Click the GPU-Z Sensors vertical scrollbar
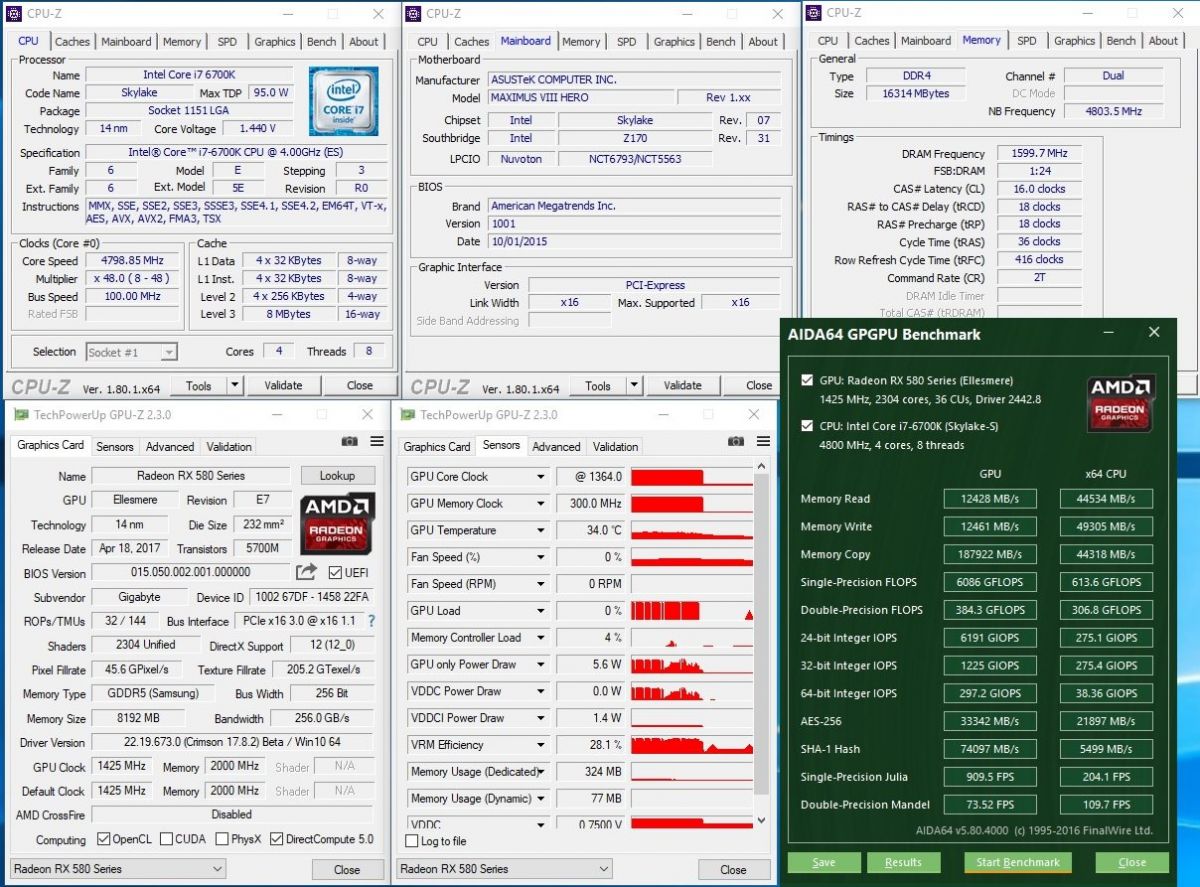 (761, 644)
